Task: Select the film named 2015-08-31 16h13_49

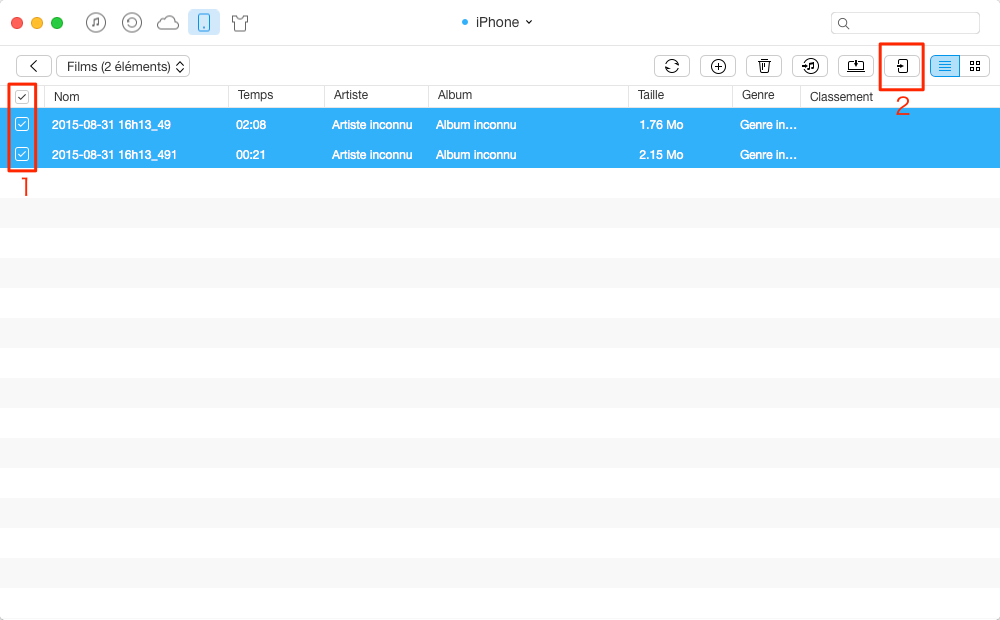Action: click(111, 125)
